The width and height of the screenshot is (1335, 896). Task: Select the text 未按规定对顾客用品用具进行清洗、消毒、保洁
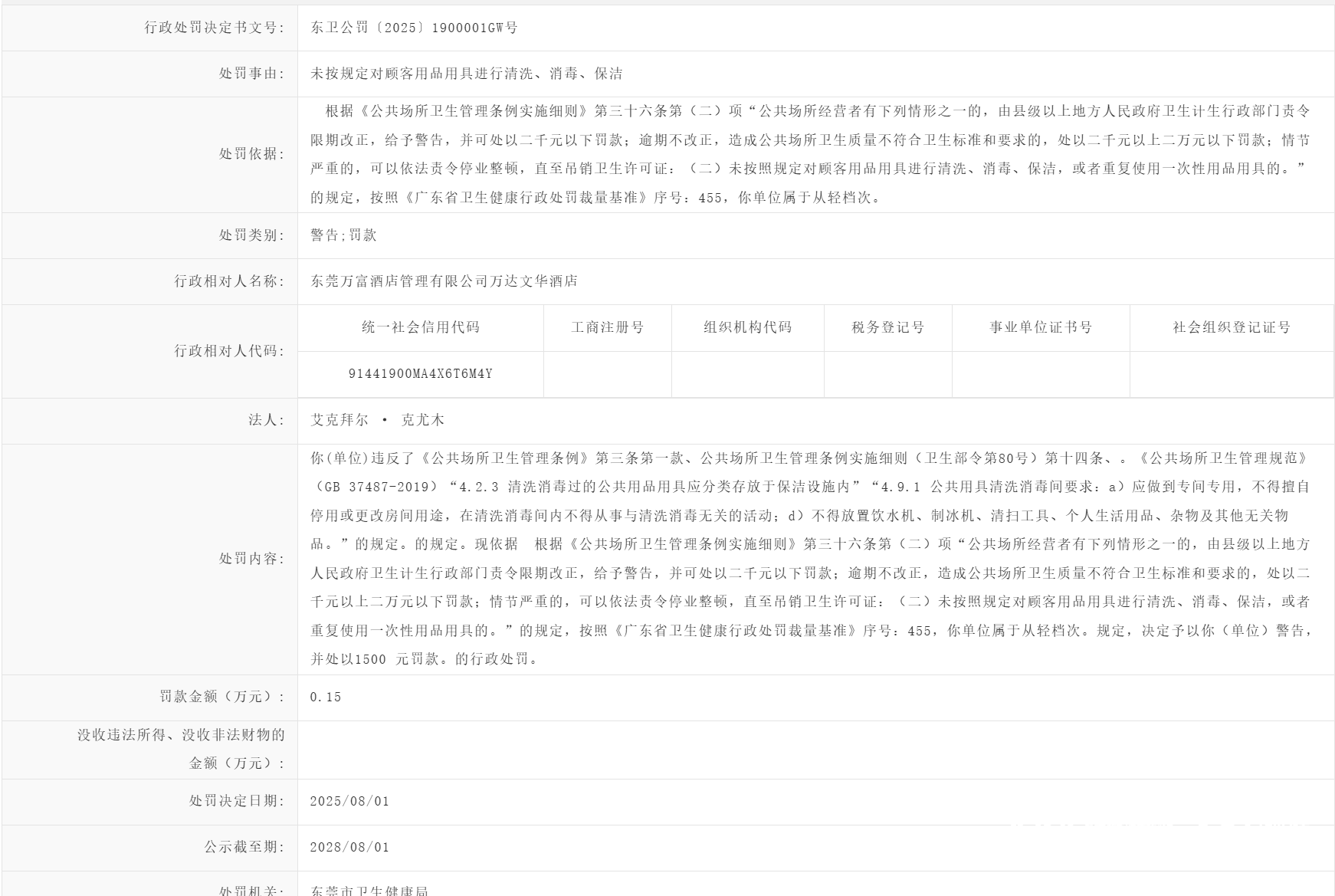pyautogui.click(x=467, y=74)
